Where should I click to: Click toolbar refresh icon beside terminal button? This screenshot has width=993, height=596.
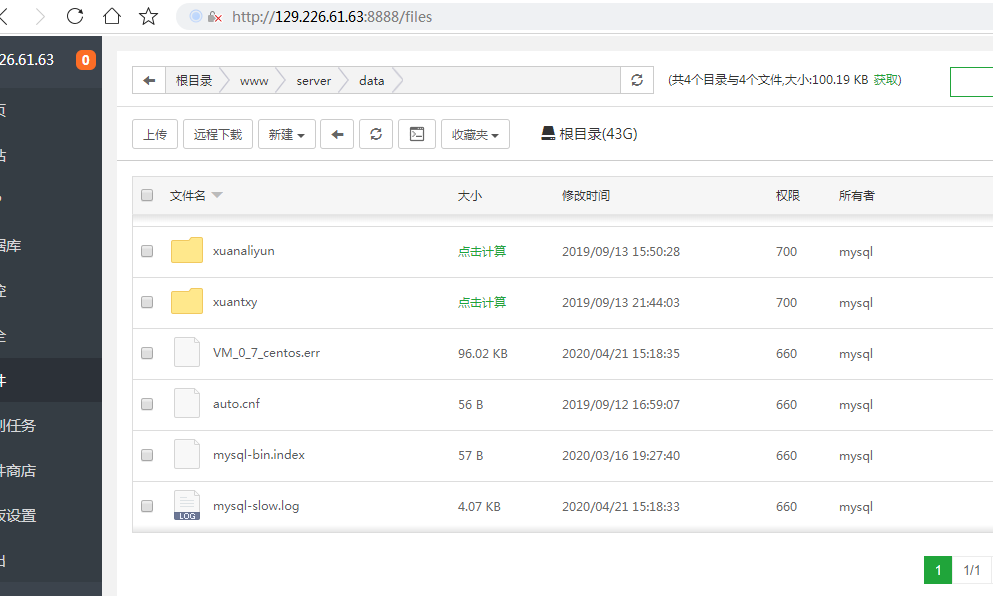375,134
